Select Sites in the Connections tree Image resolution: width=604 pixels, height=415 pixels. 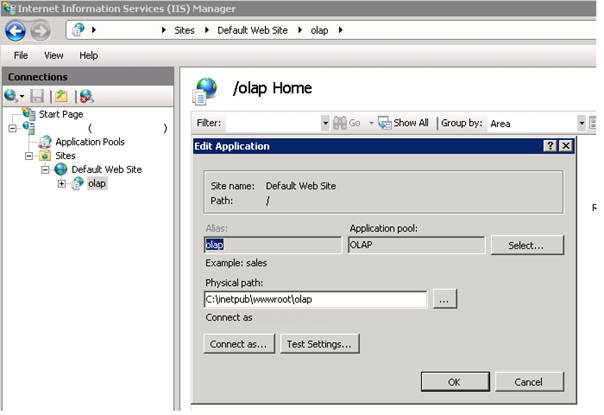pos(65,156)
